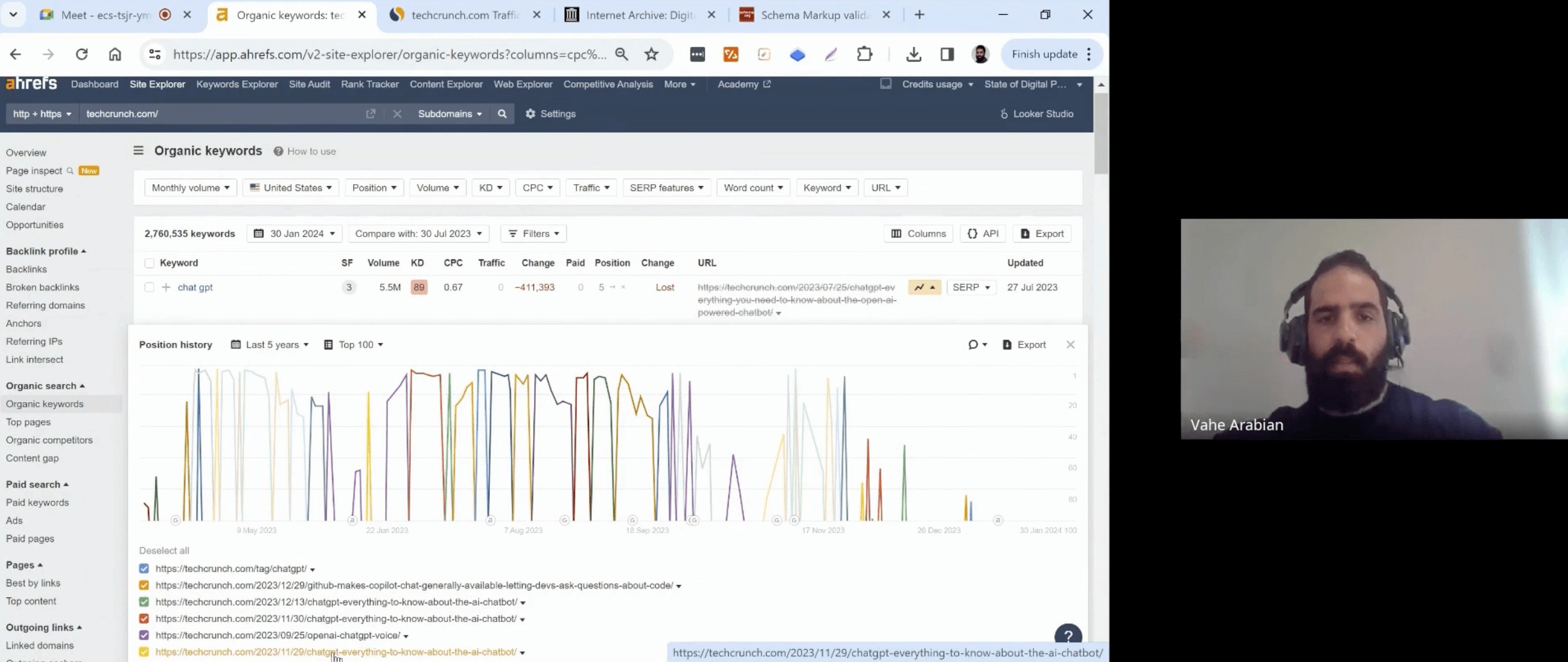Select the chat gpt keyword row checkbox
The image size is (1568, 662).
(x=149, y=287)
